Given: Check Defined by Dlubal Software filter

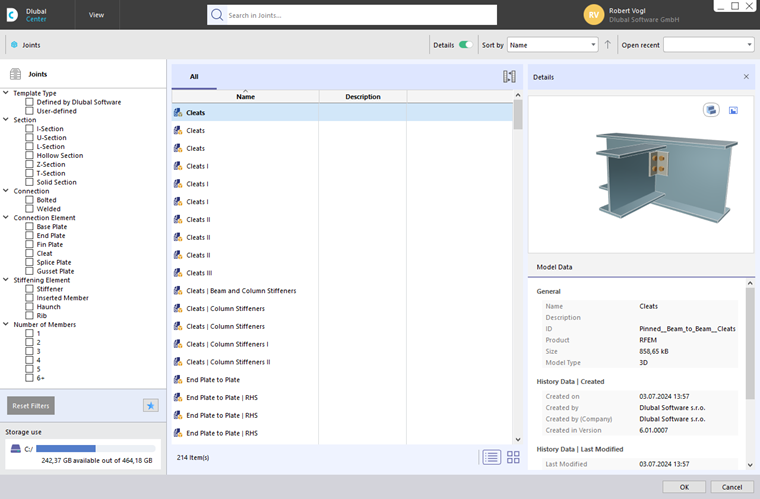Looking at the screenshot, I should [x=30, y=102].
